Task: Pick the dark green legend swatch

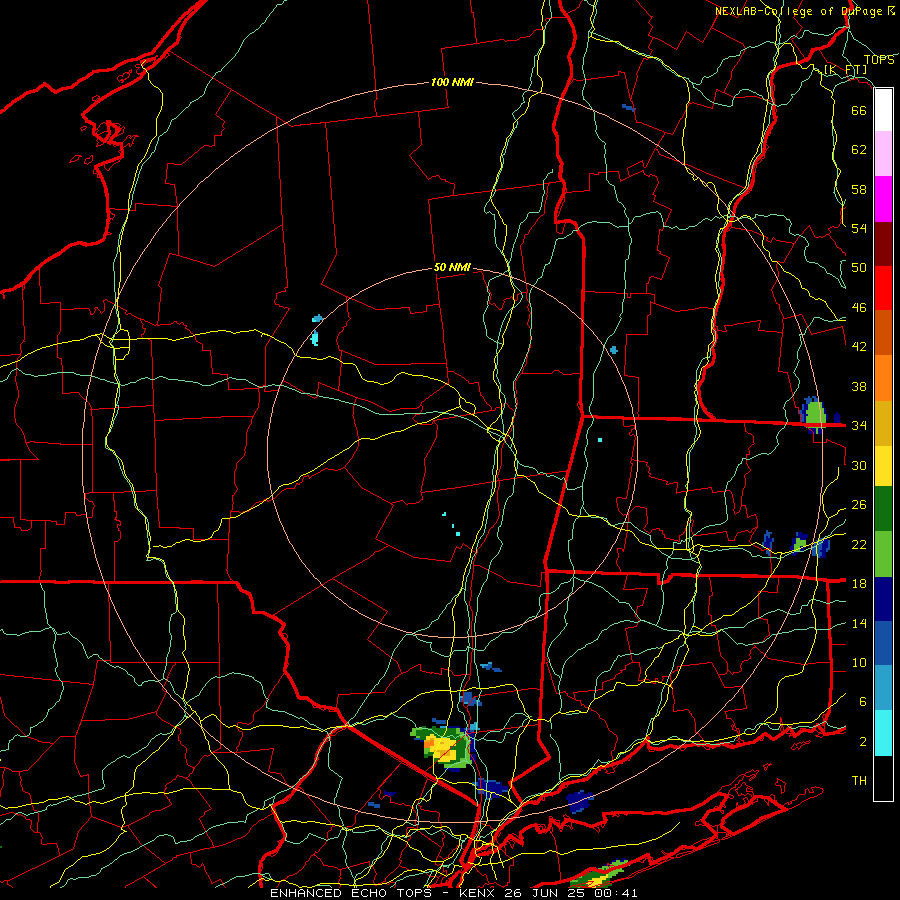Action: 883,509
